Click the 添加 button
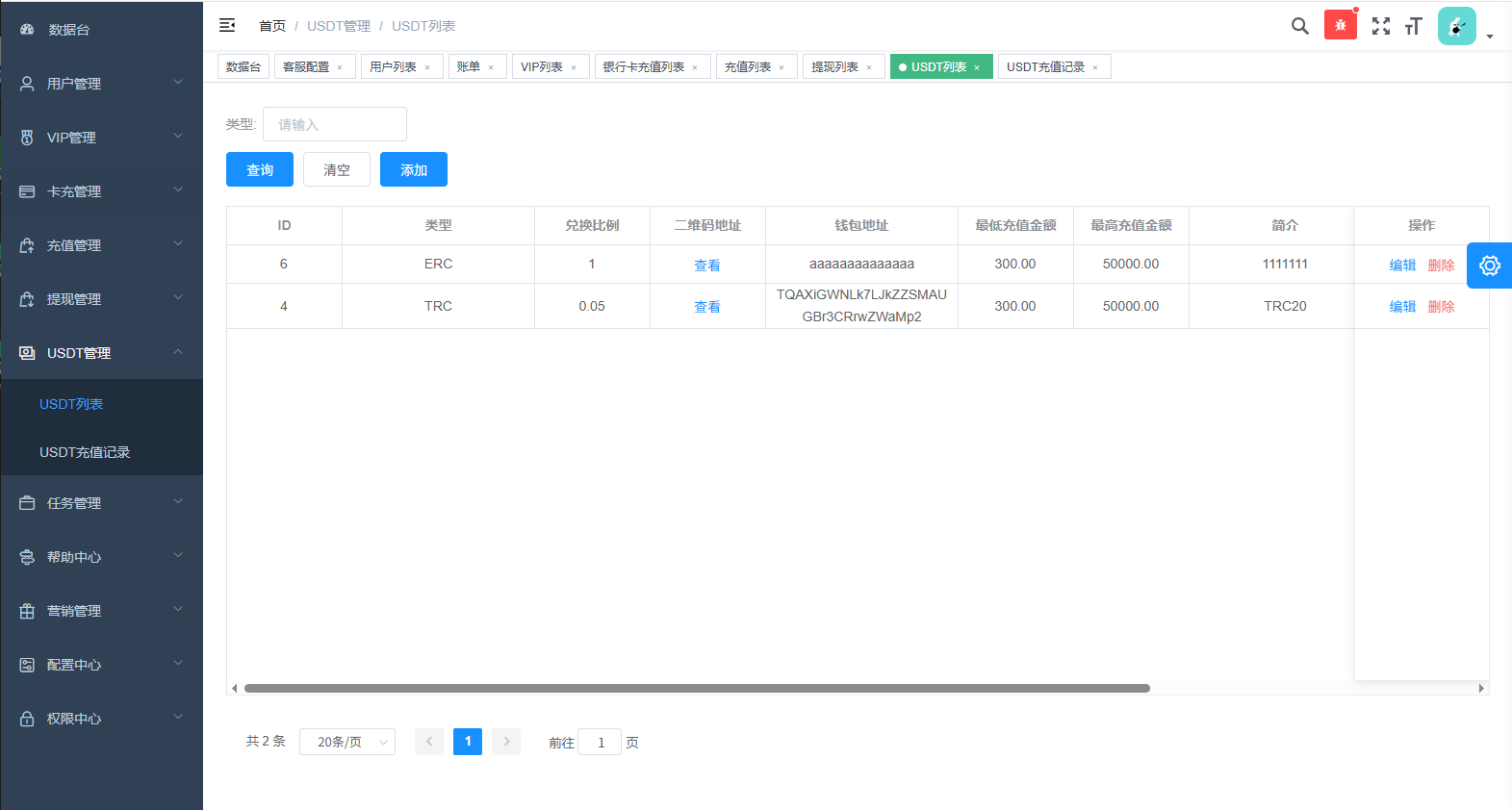Image resolution: width=1512 pixels, height=810 pixels. coord(413,169)
